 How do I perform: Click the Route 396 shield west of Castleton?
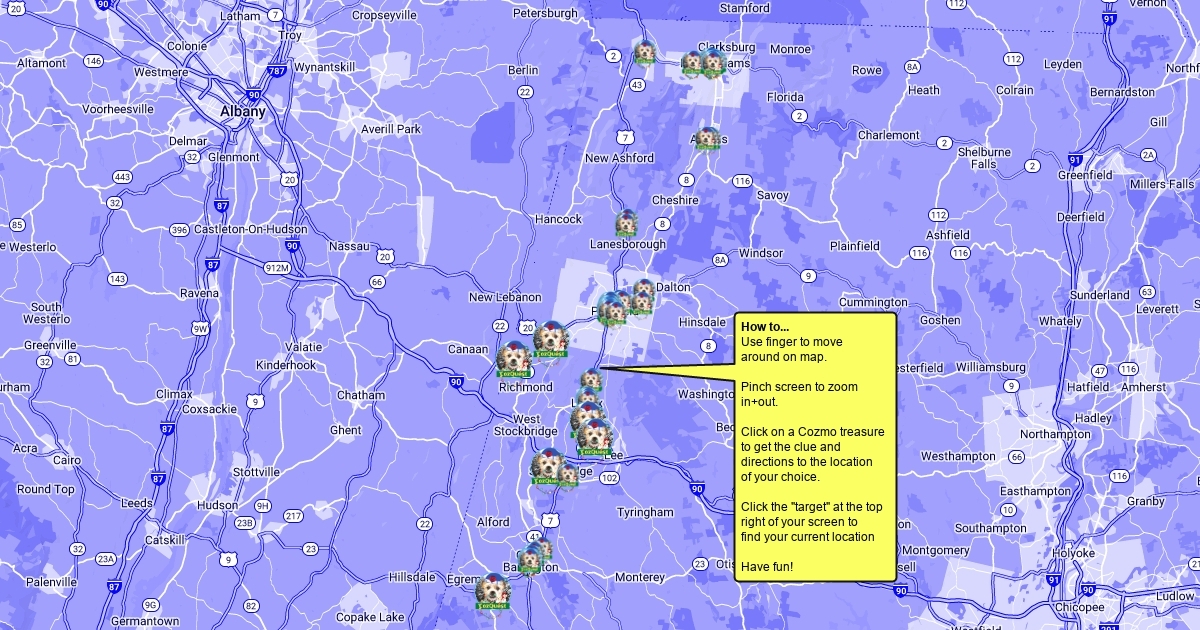tap(179, 230)
